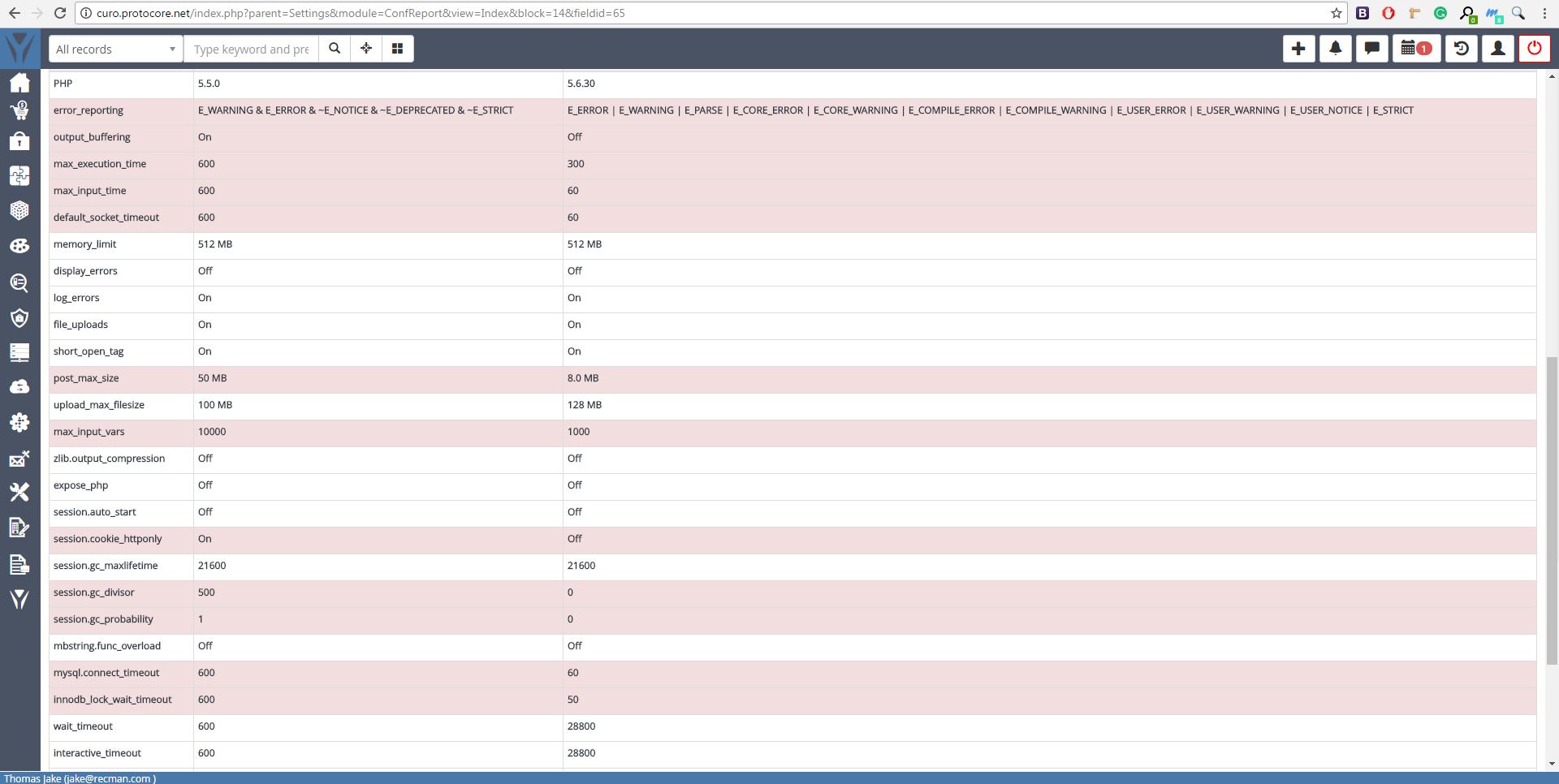Open the calendar reminders button
This screenshot has height=784, width=1559.
tap(1416, 49)
